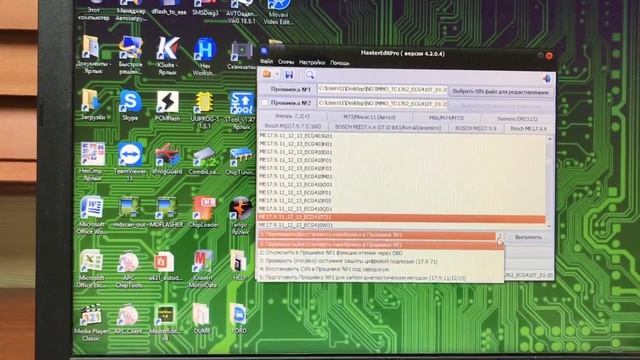Switch to the M86/M74/M73I tab
Viewport: 640px width, 360px height.
[447, 118]
